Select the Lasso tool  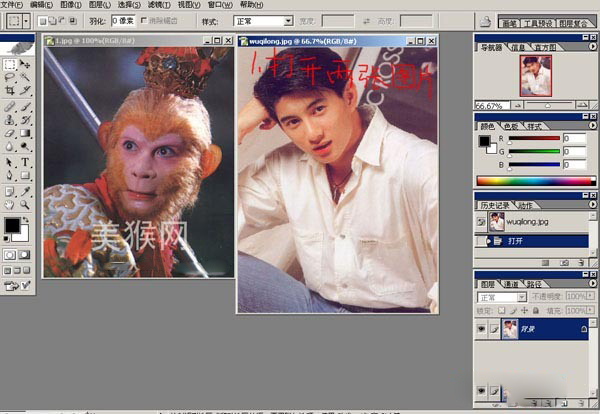click(9, 77)
